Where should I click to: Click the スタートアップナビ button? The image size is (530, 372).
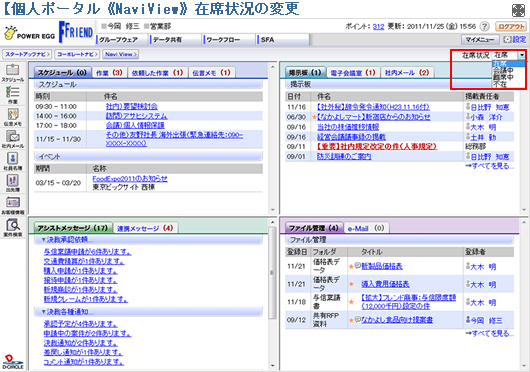[27, 54]
